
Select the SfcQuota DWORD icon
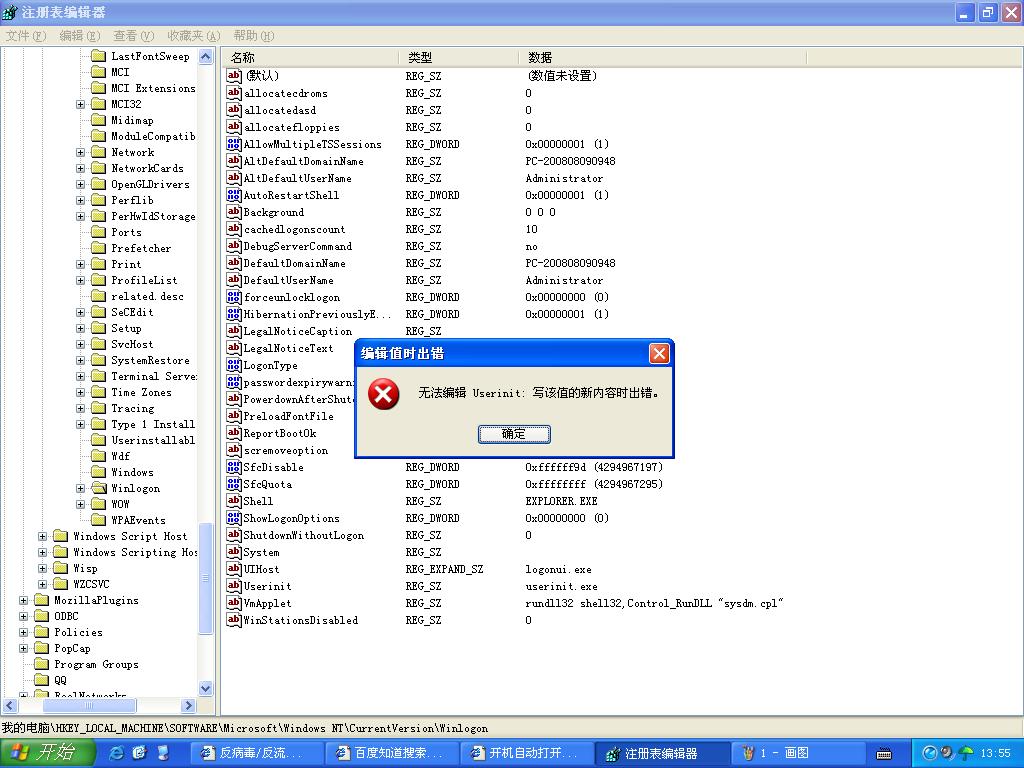click(x=234, y=484)
